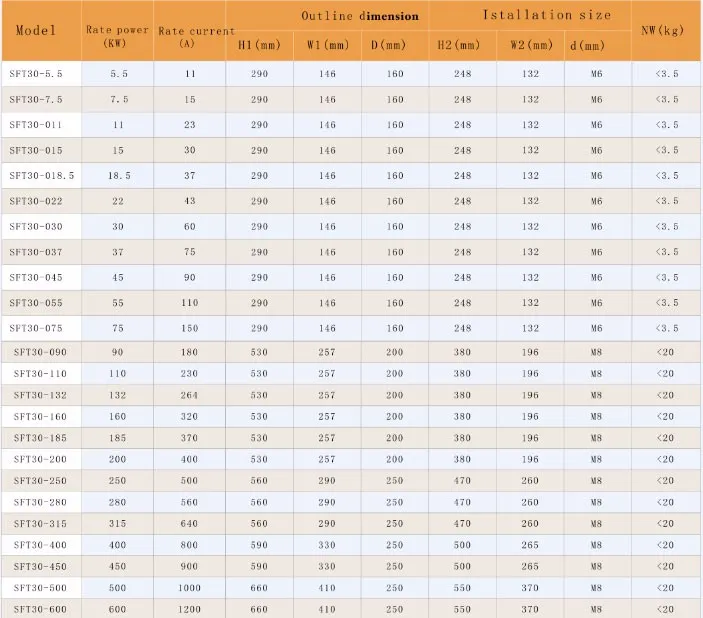
Task: Click rate current 640 in SFT30-315 row
Action: click(x=189, y=523)
